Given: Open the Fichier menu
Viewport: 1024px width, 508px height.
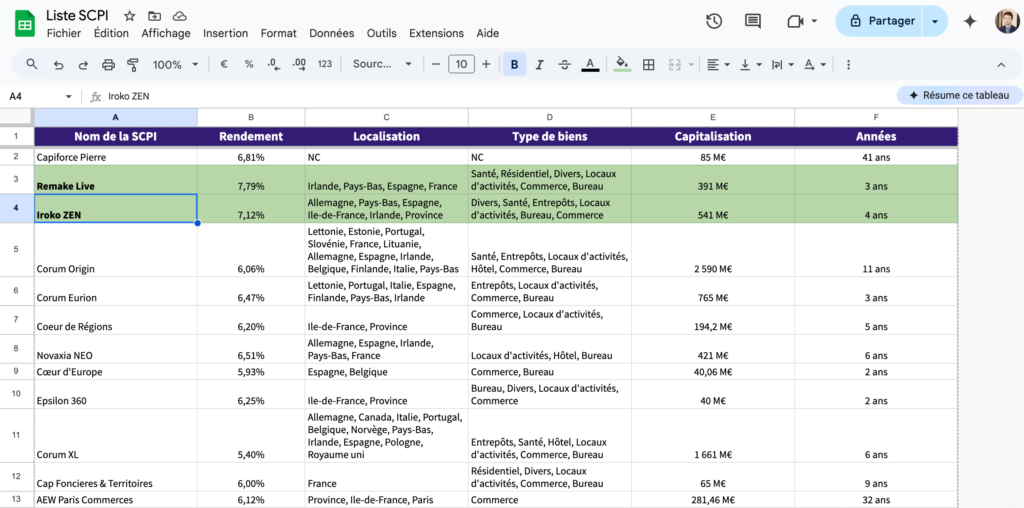Looking at the screenshot, I should [63, 33].
